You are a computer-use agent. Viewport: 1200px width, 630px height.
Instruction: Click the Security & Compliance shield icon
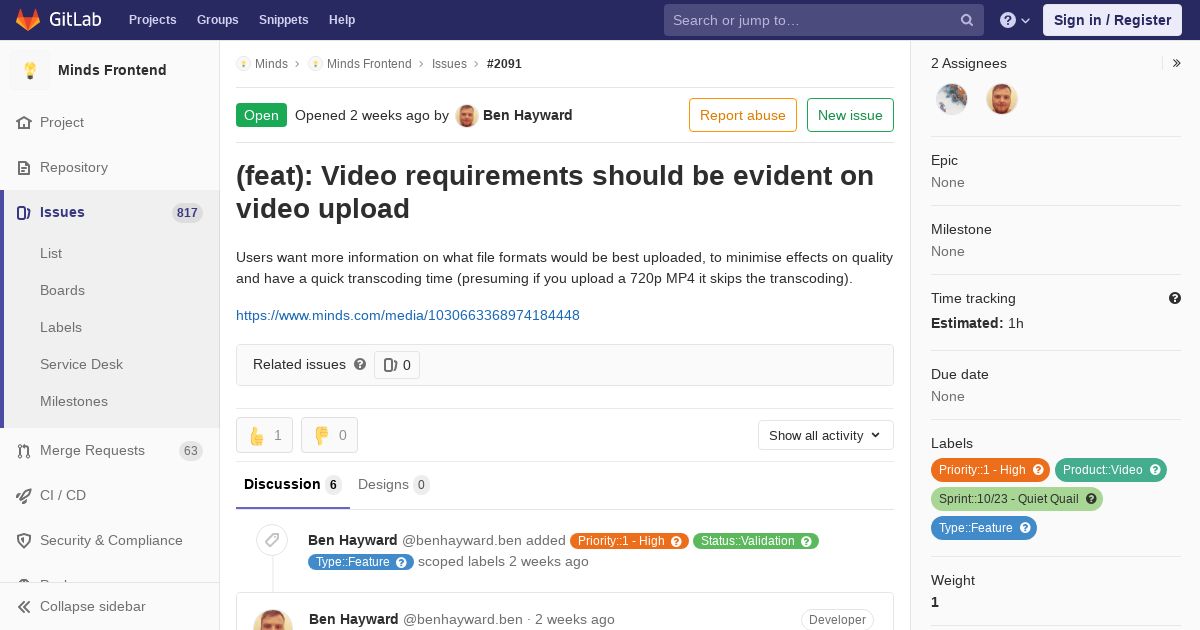(24, 541)
